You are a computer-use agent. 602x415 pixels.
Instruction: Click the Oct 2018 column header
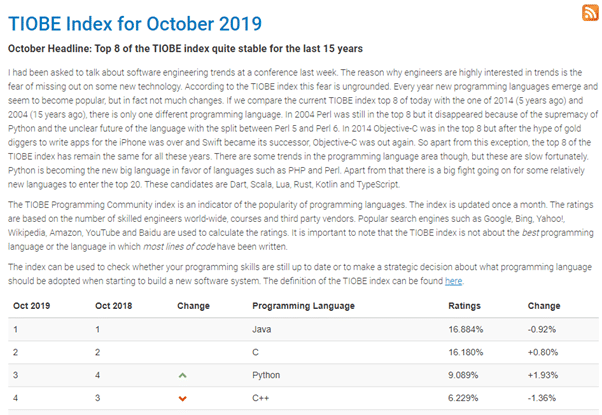(x=114, y=306)
